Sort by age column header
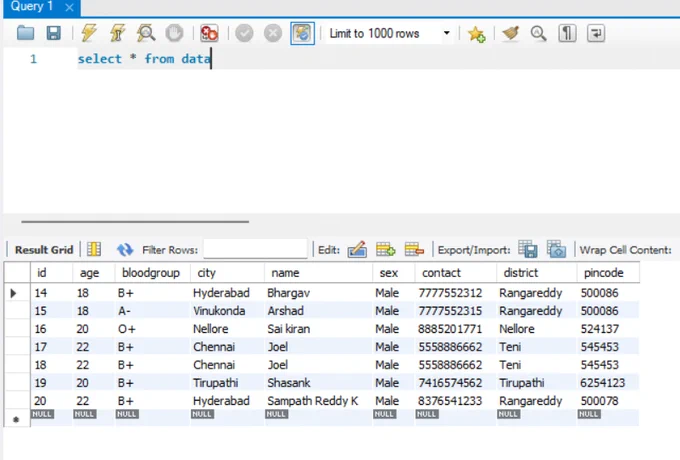 point(94,273)
